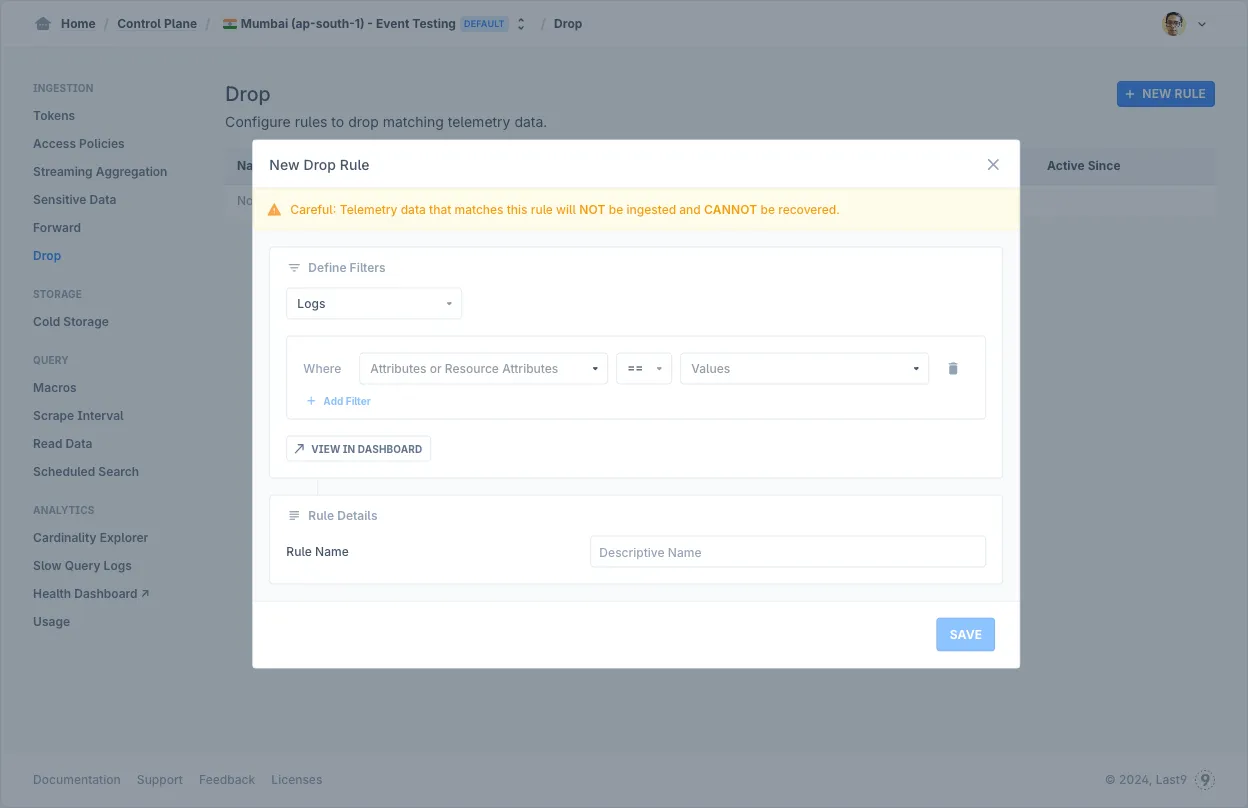Screen dimensions: 1248x808
Task: Delete the filter row with trash icon
Action: click(x=953, y=369)
